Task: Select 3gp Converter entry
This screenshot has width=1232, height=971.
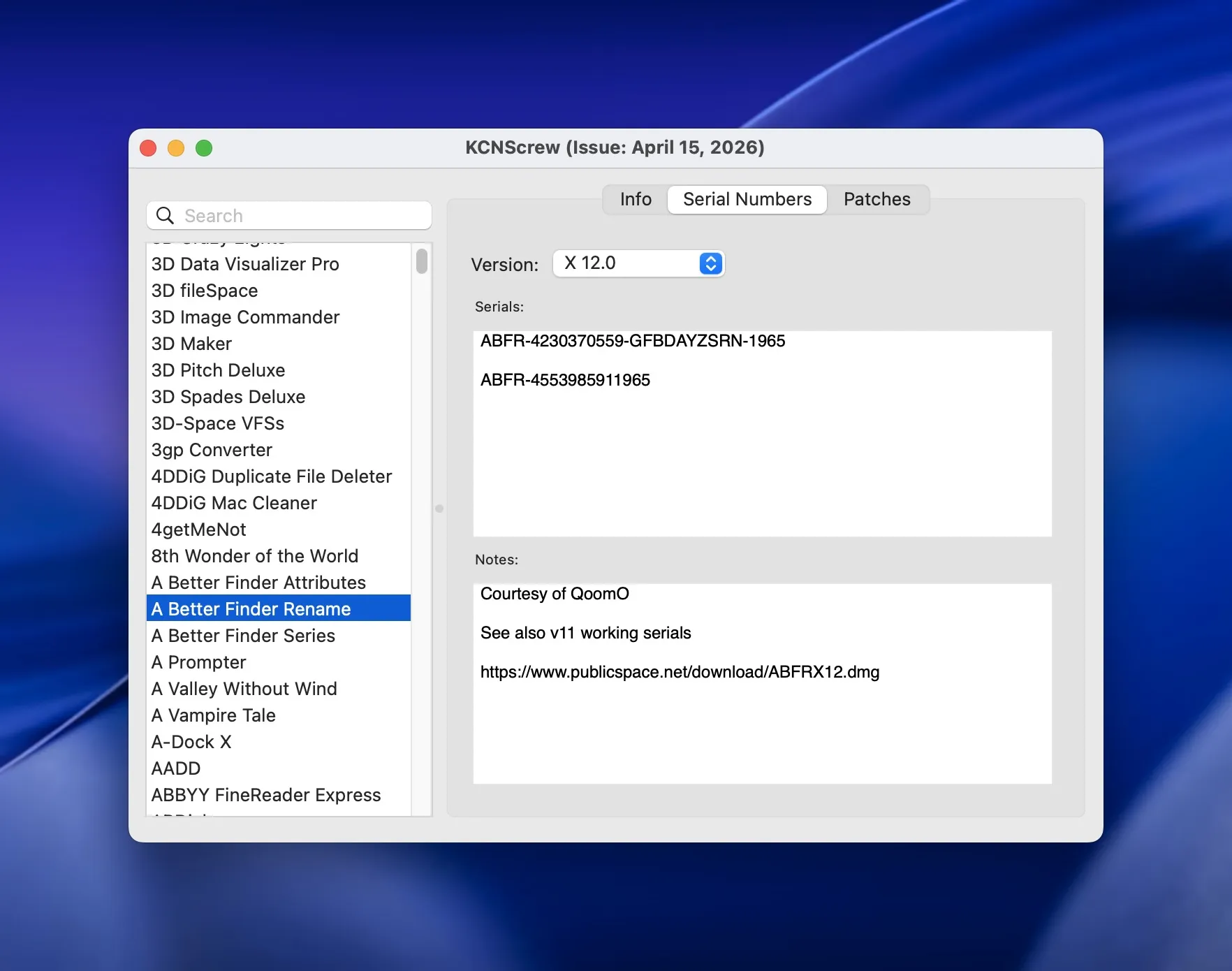Action: [x=279, y=450]
